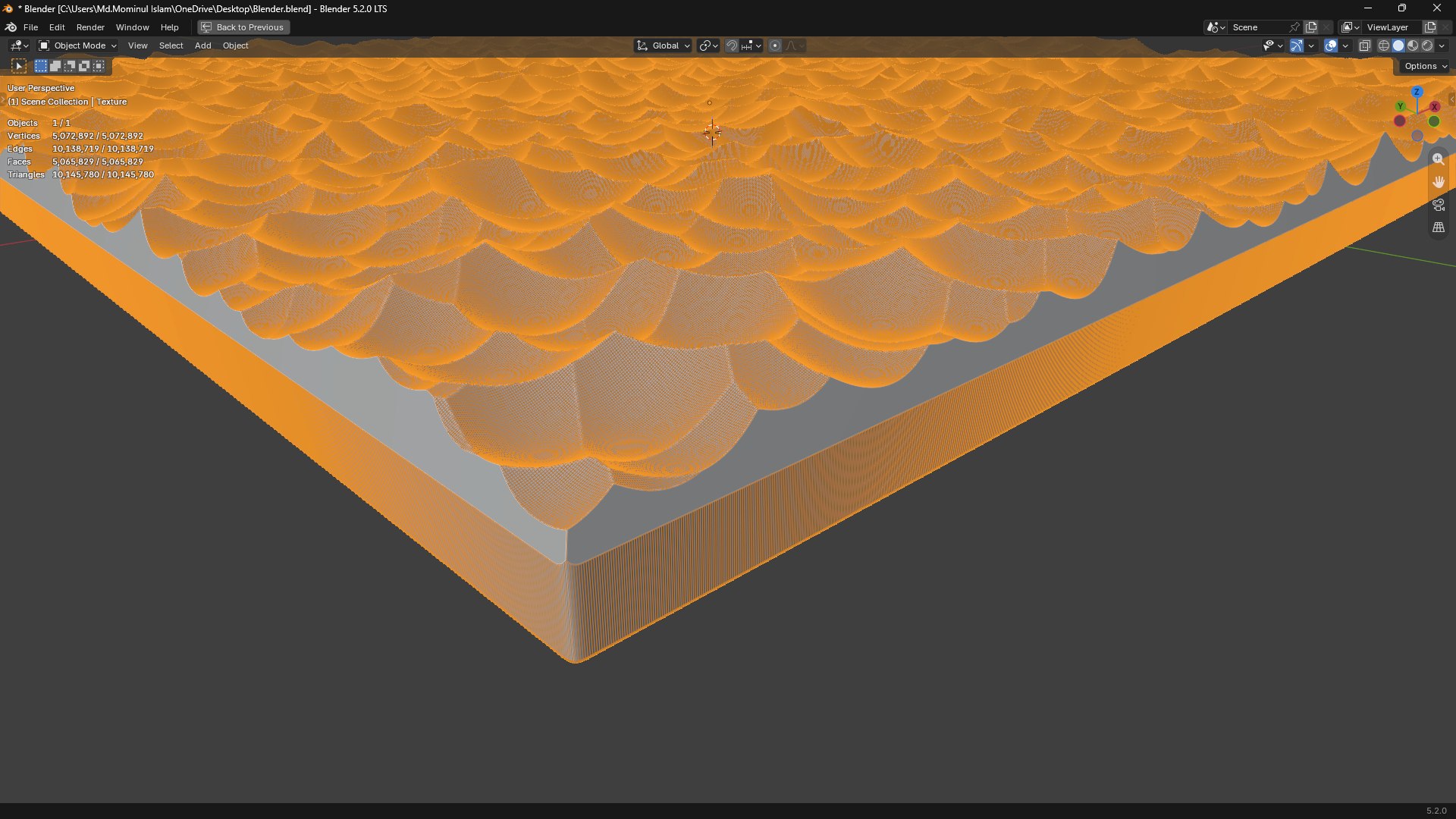Toggle proportional editing button

[x=775, y=45]
